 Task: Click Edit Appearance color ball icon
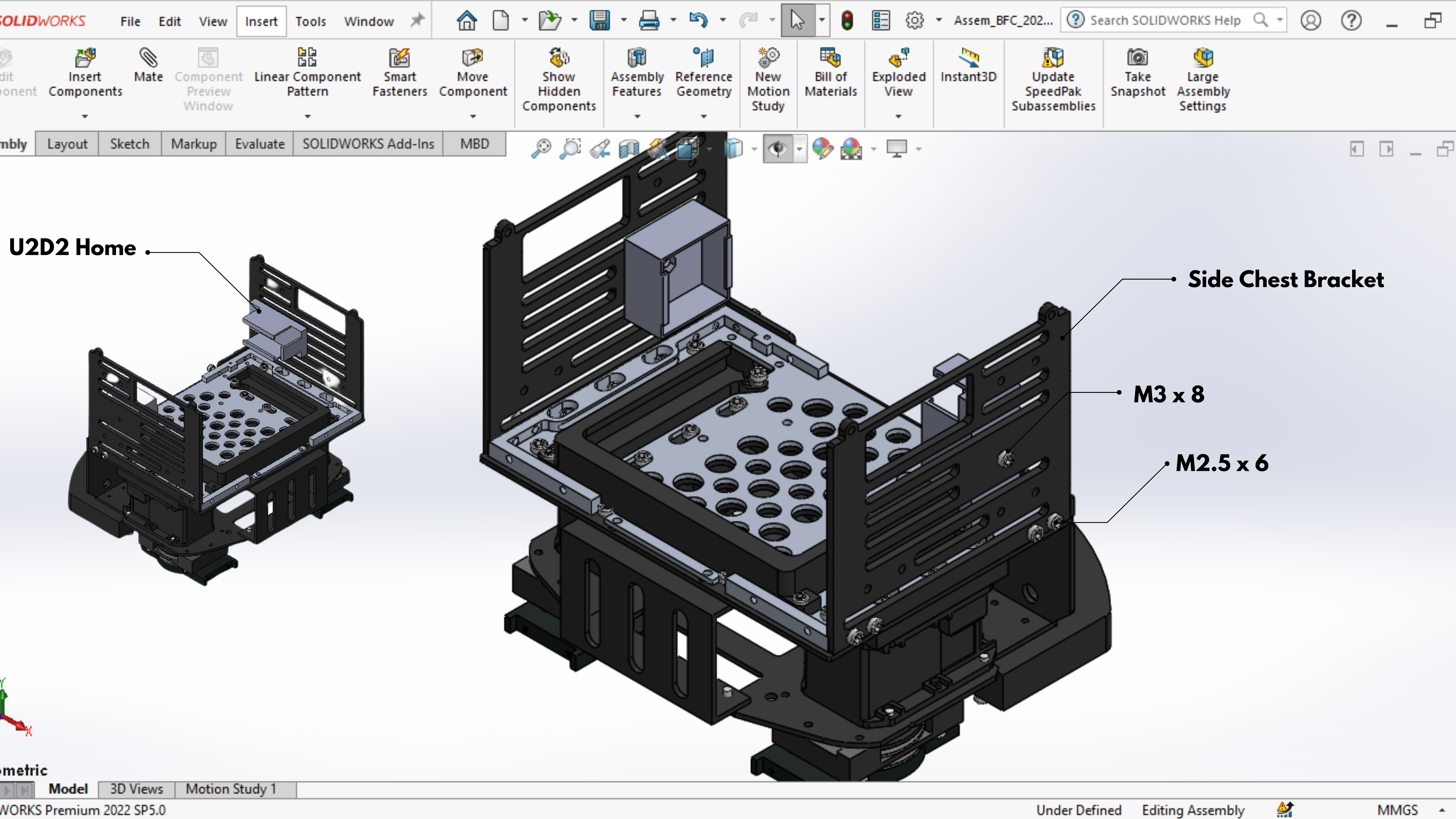click(x=822, y=149)
